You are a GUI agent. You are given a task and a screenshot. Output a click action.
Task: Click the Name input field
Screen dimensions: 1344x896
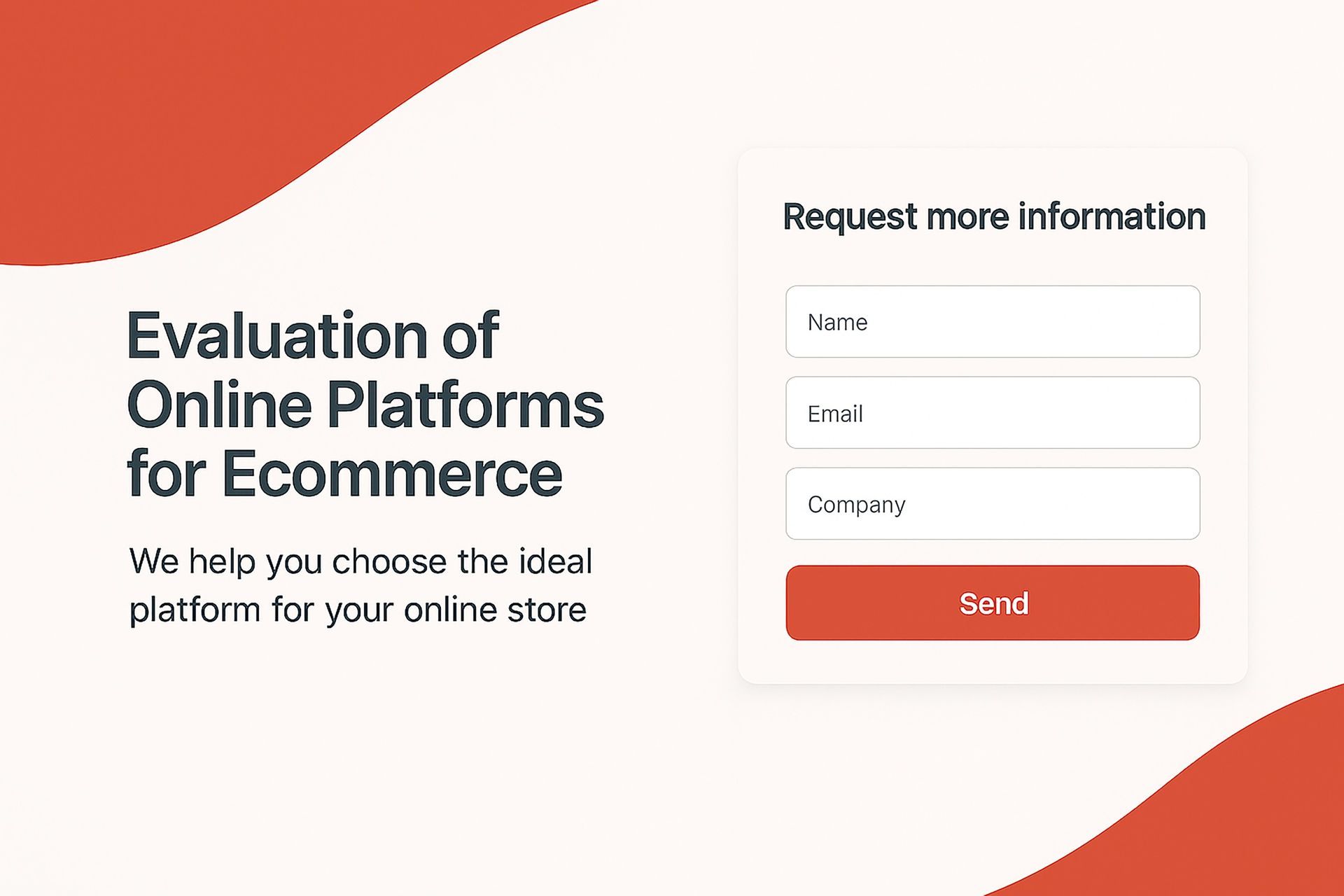click(992, 322)
